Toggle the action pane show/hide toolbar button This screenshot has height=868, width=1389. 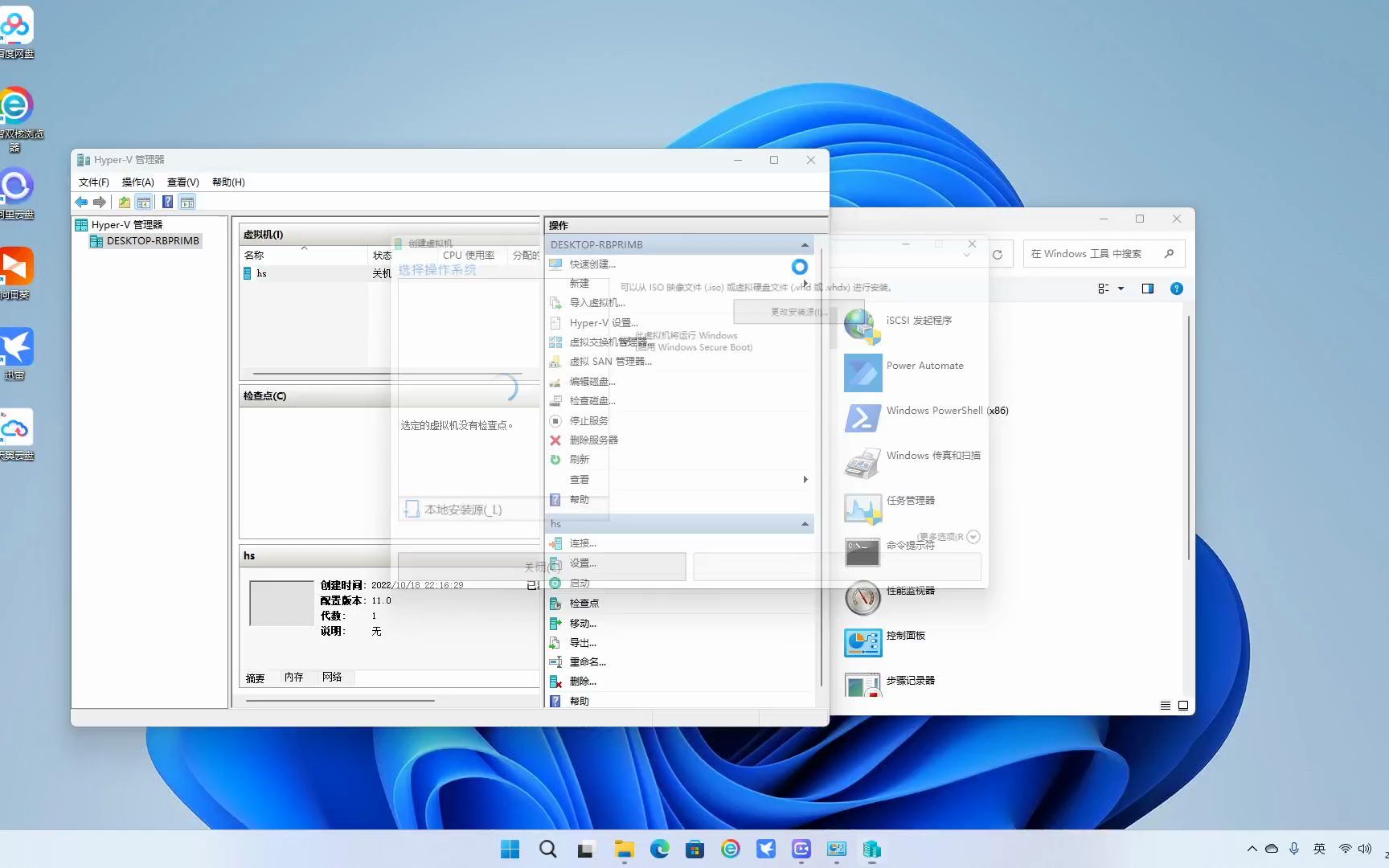click(x=187, y=203)
